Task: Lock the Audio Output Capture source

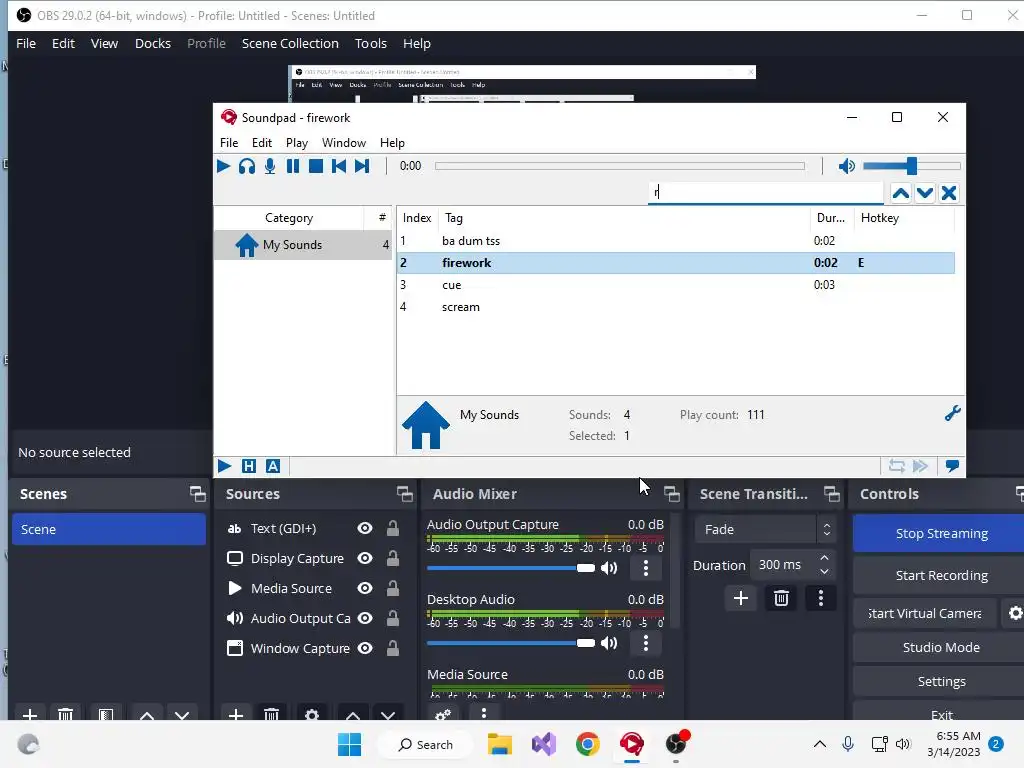Action: (392, 618)
